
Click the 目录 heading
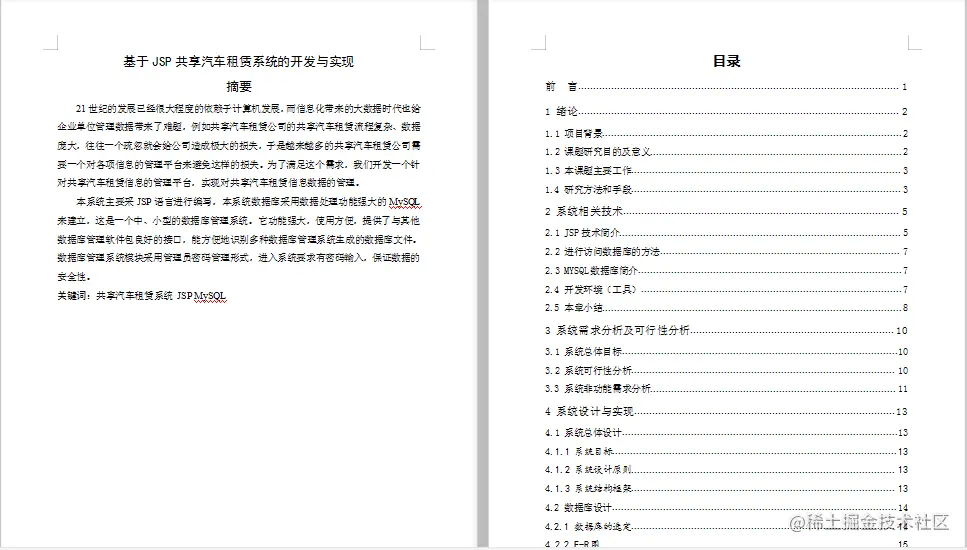pos(726,61)
